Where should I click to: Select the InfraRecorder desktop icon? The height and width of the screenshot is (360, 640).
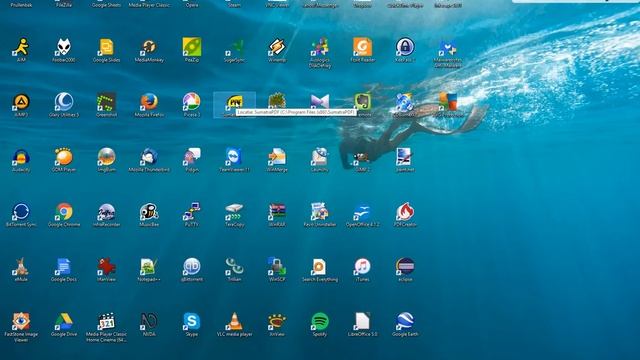107,212
